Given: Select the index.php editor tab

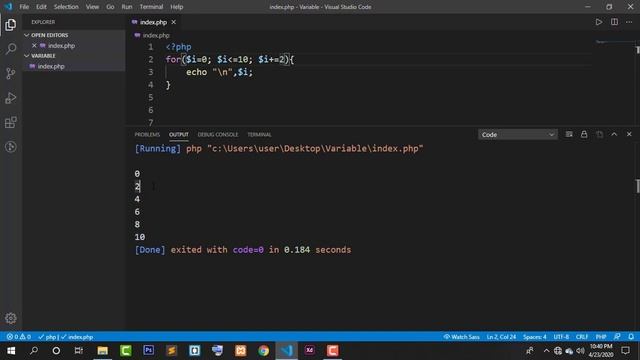Looking at the screenshot, I should 153,22.
